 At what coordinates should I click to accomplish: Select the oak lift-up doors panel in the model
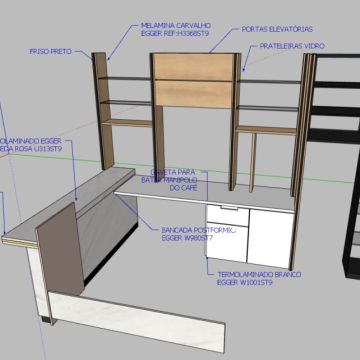tap(193, 80)
